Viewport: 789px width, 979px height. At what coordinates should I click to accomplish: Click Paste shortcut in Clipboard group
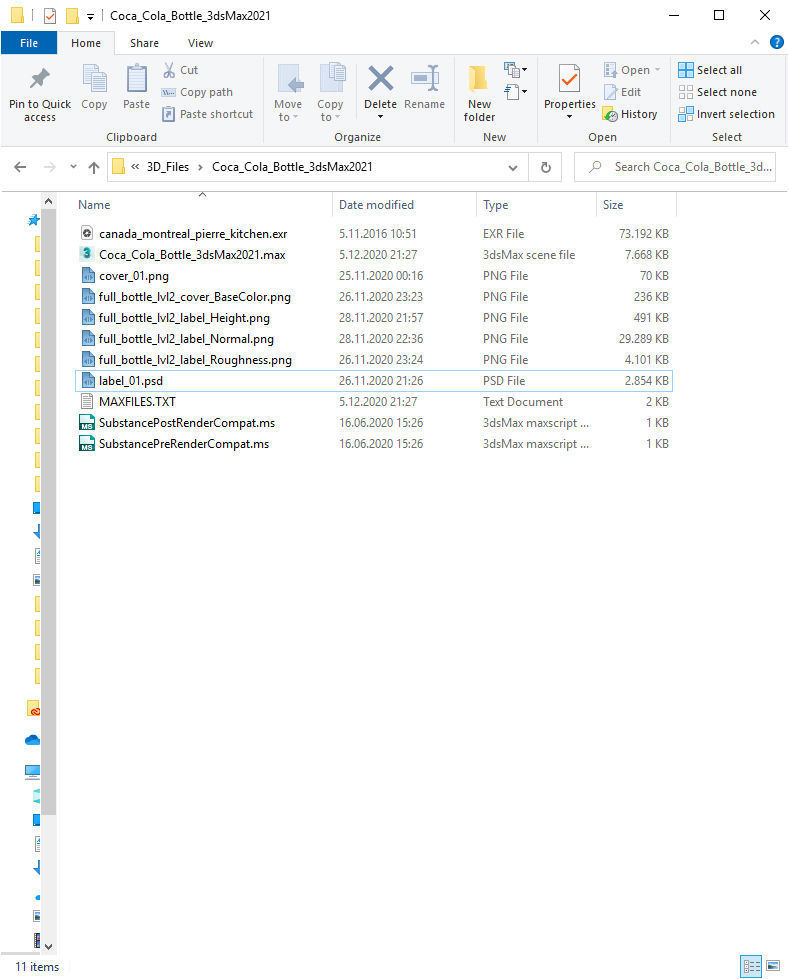tap(207, 114)
